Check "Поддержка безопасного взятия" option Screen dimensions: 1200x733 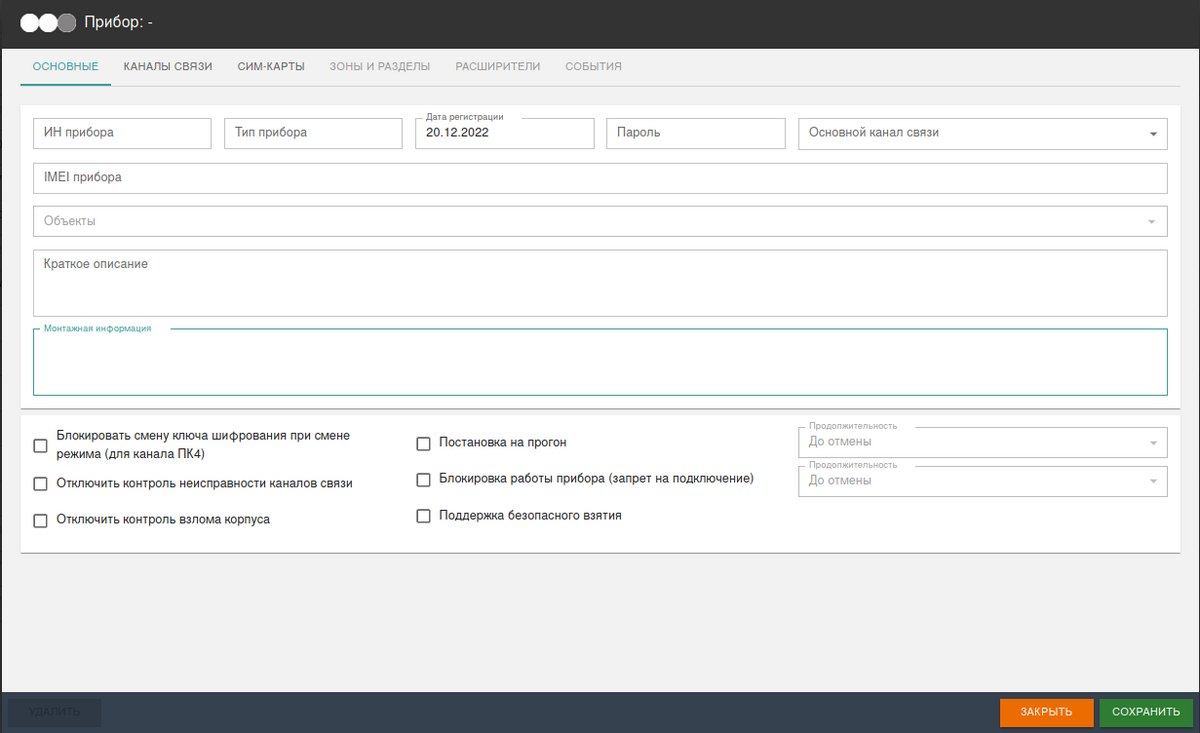click(x=423, y=516)
